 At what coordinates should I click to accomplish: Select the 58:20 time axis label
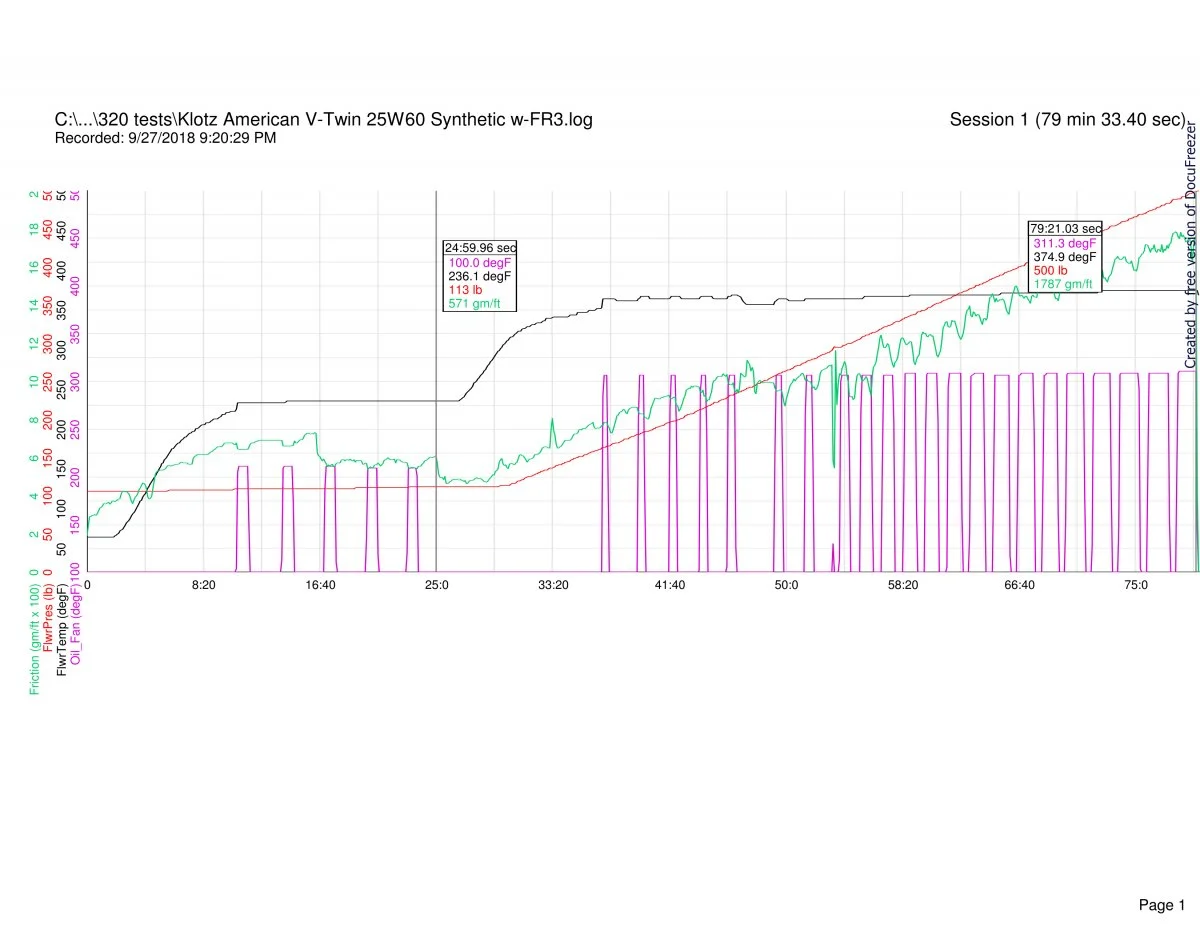pyautogui.click(x=902, y=585)
